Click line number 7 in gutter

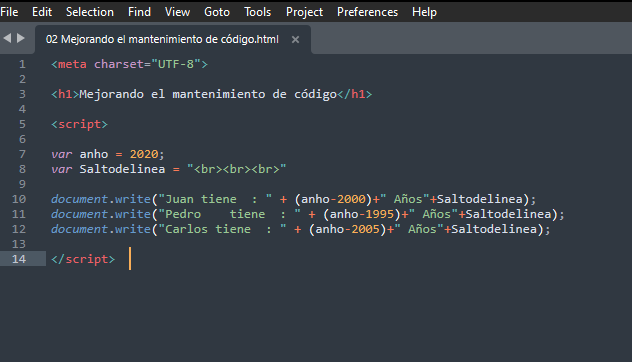click(x=22, y=154)
